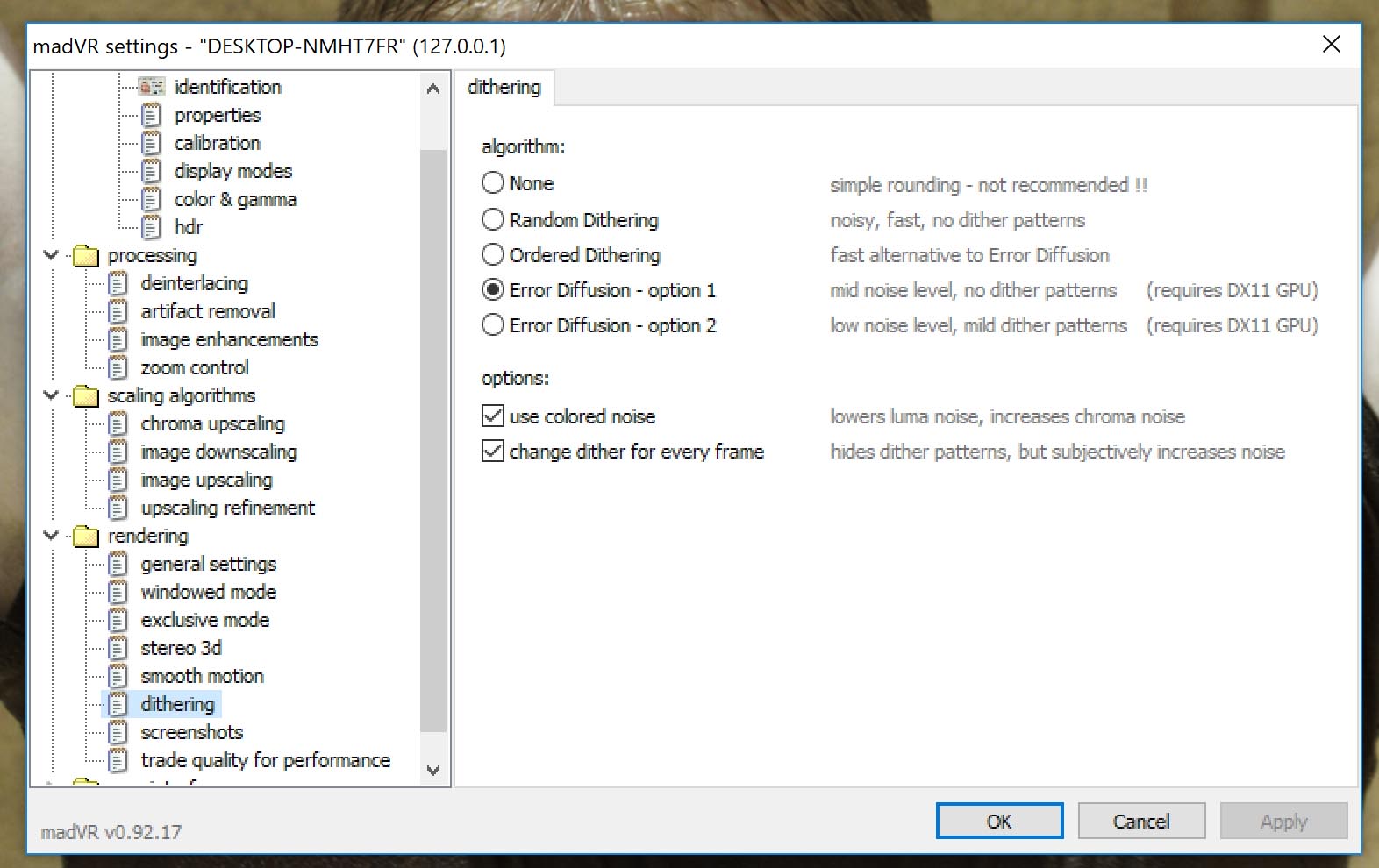Image resolution: width=1379 pixels, height=868 pixels.
Task: Collapse the rendering tree node
Action: (51, 536)
